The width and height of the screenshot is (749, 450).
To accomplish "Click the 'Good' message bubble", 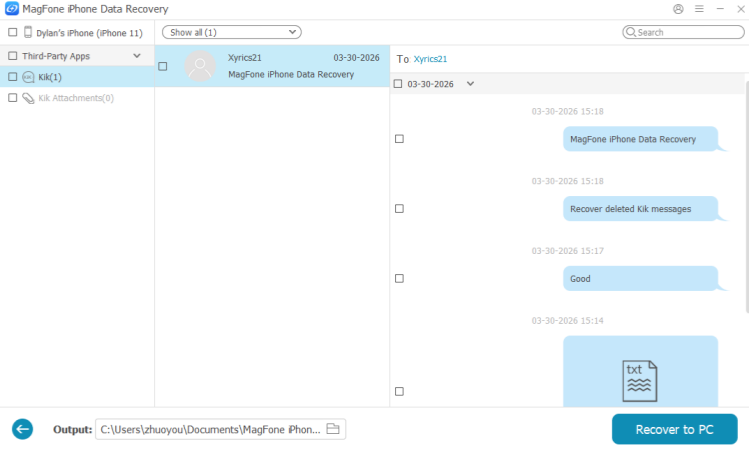I will click(641, 279).
